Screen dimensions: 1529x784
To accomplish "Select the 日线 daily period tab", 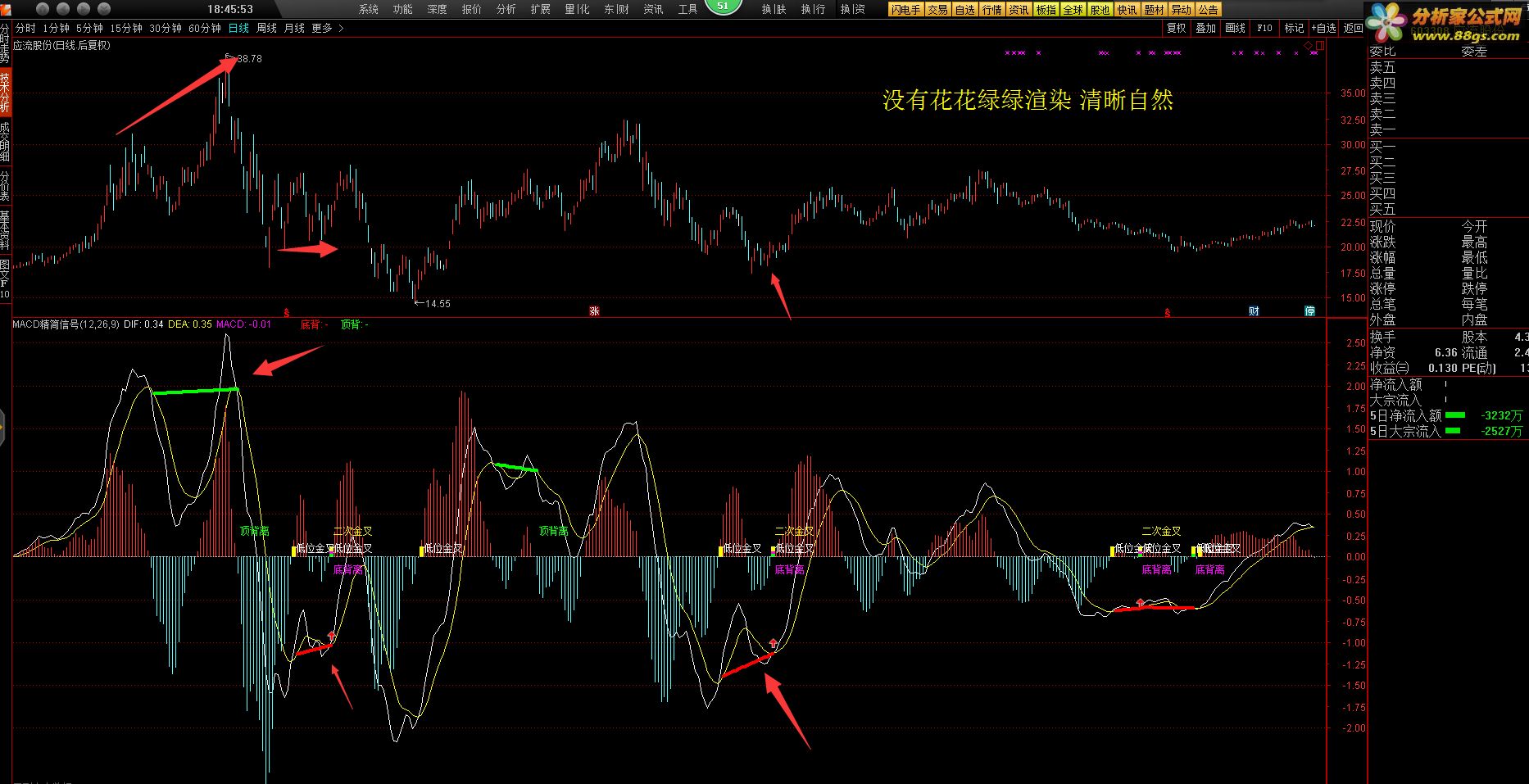I will tap(238, 28).
